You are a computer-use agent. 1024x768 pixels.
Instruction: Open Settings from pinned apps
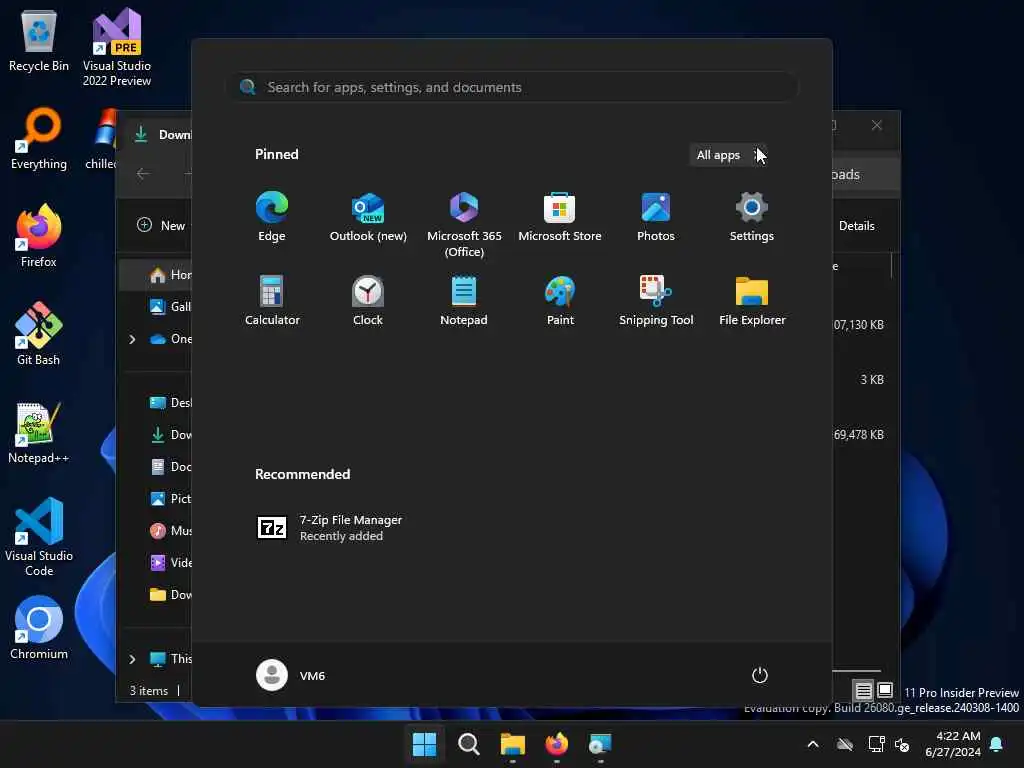point(752,217)
